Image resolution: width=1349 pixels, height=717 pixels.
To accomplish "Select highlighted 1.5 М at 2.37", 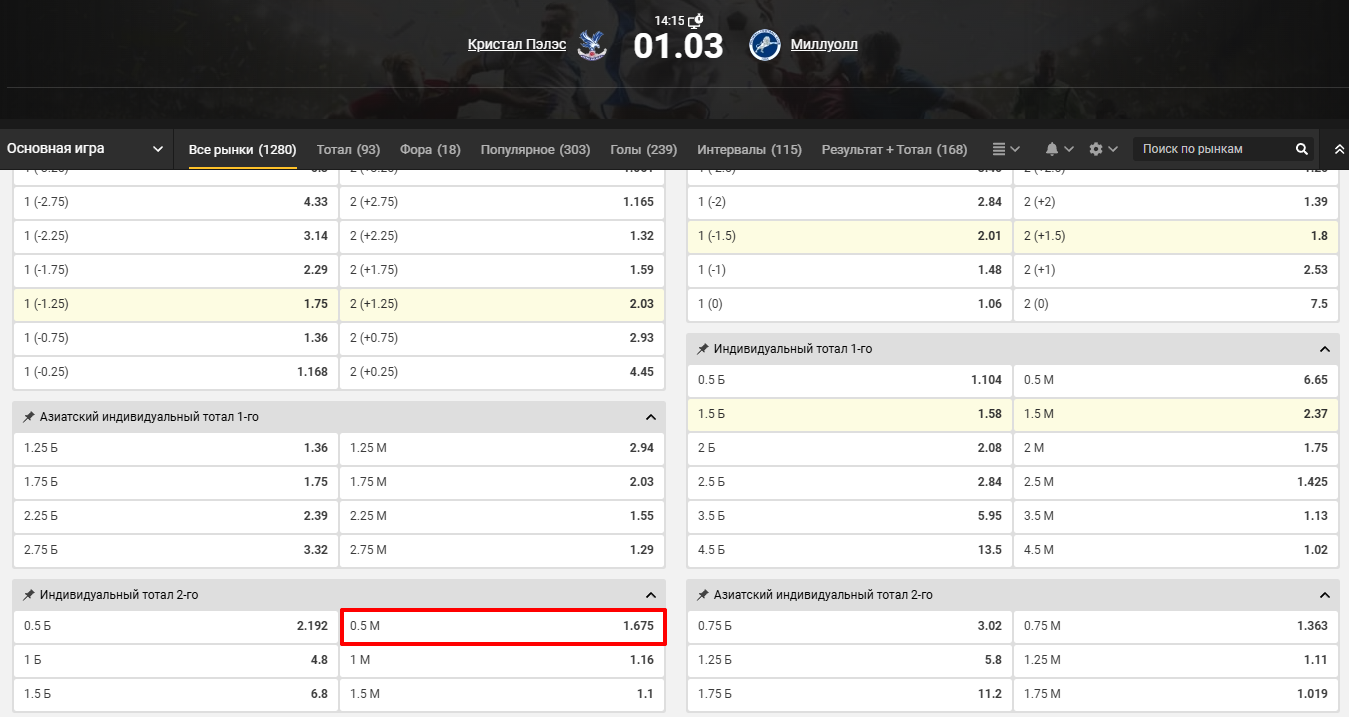I will click(x=1176, y=414).
